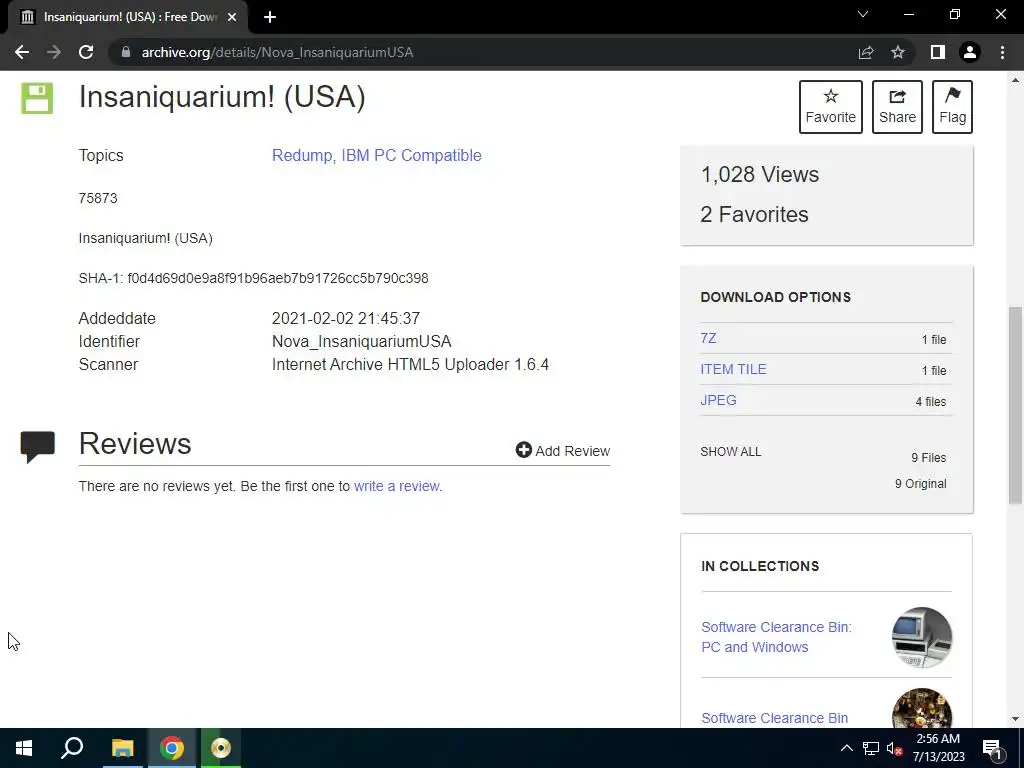
Task: Click the green floppy disk software icon
Action: pyautogui.click(x=37, y=98)
